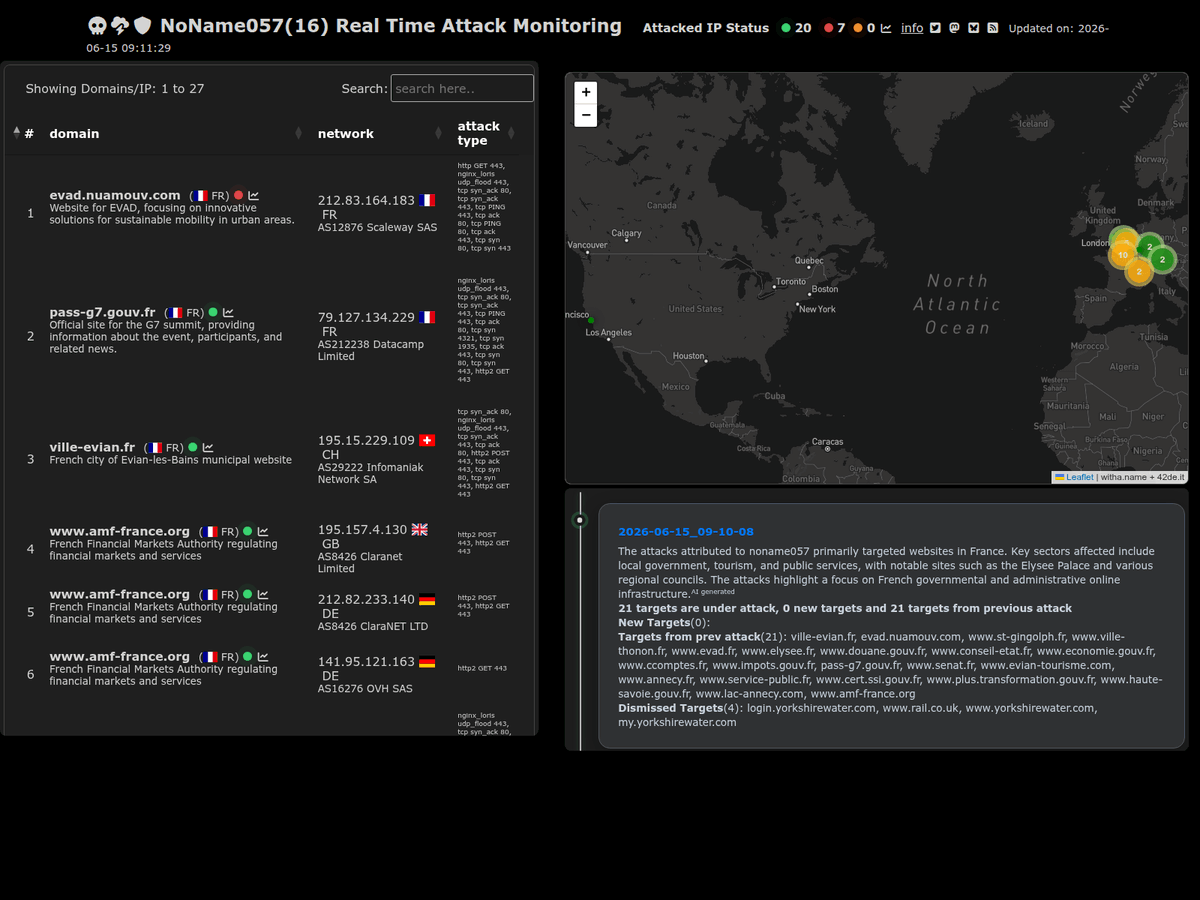Sort table by the attack type column
This screenshot has height=900, width=1200.
tap(486, 133)
